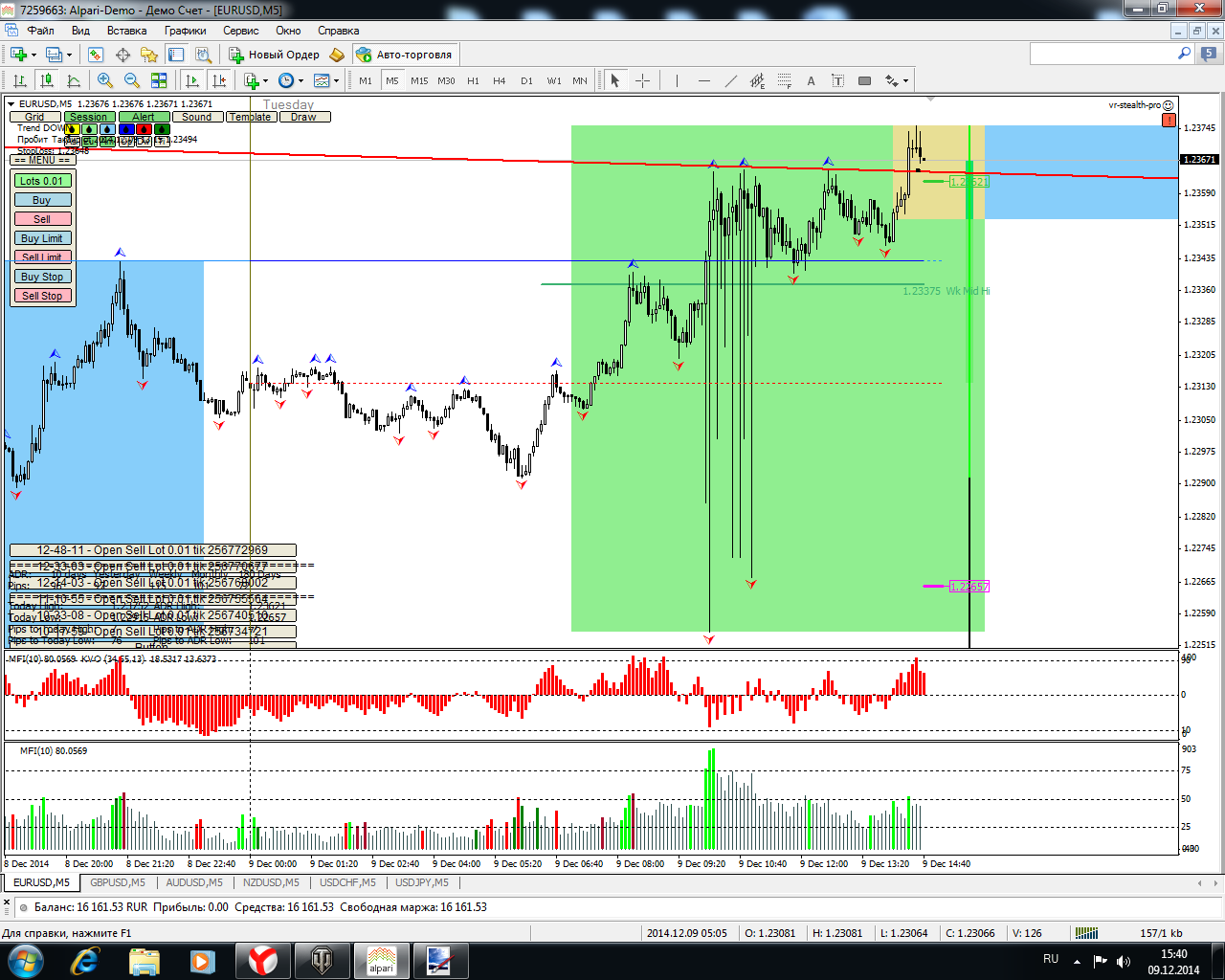Toggle the green Alert button
This screenshot has width=1225, height=980.
pos(144,117)
